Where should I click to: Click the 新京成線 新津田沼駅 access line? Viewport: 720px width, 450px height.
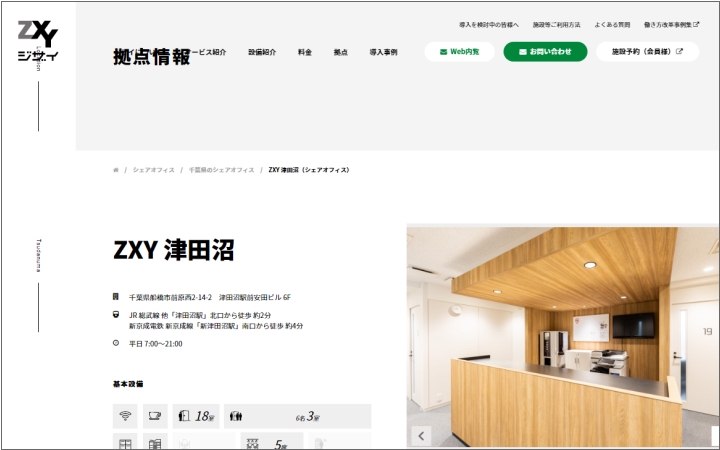[x=216, y=326]
